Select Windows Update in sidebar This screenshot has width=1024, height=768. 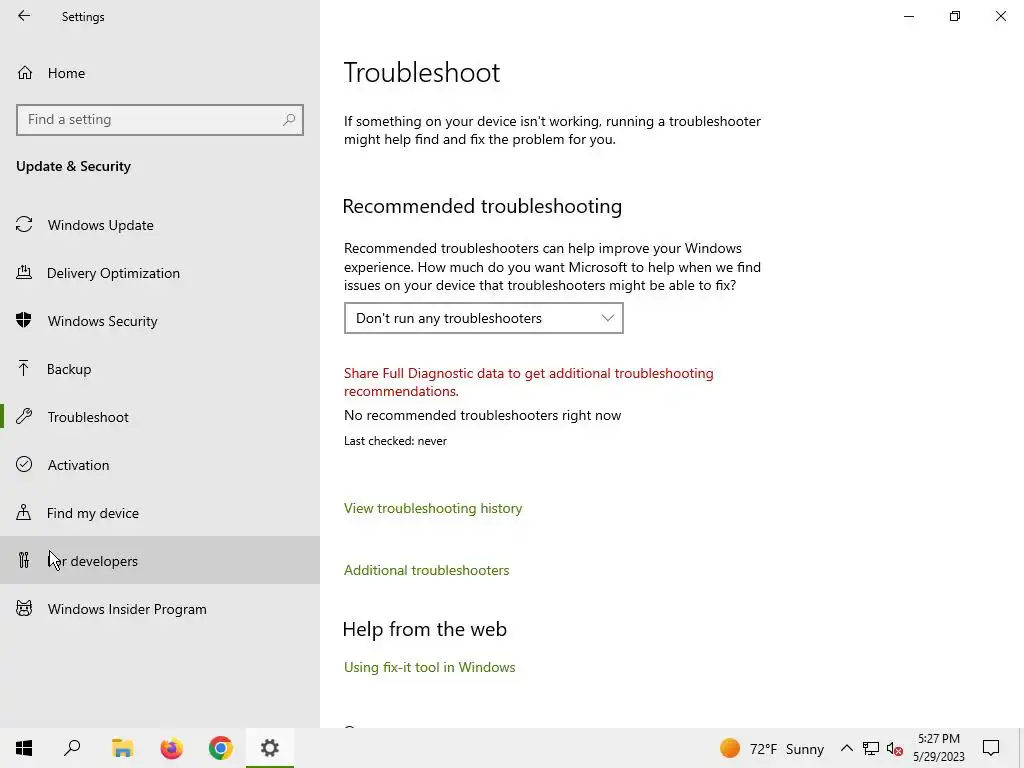[160, 225]
